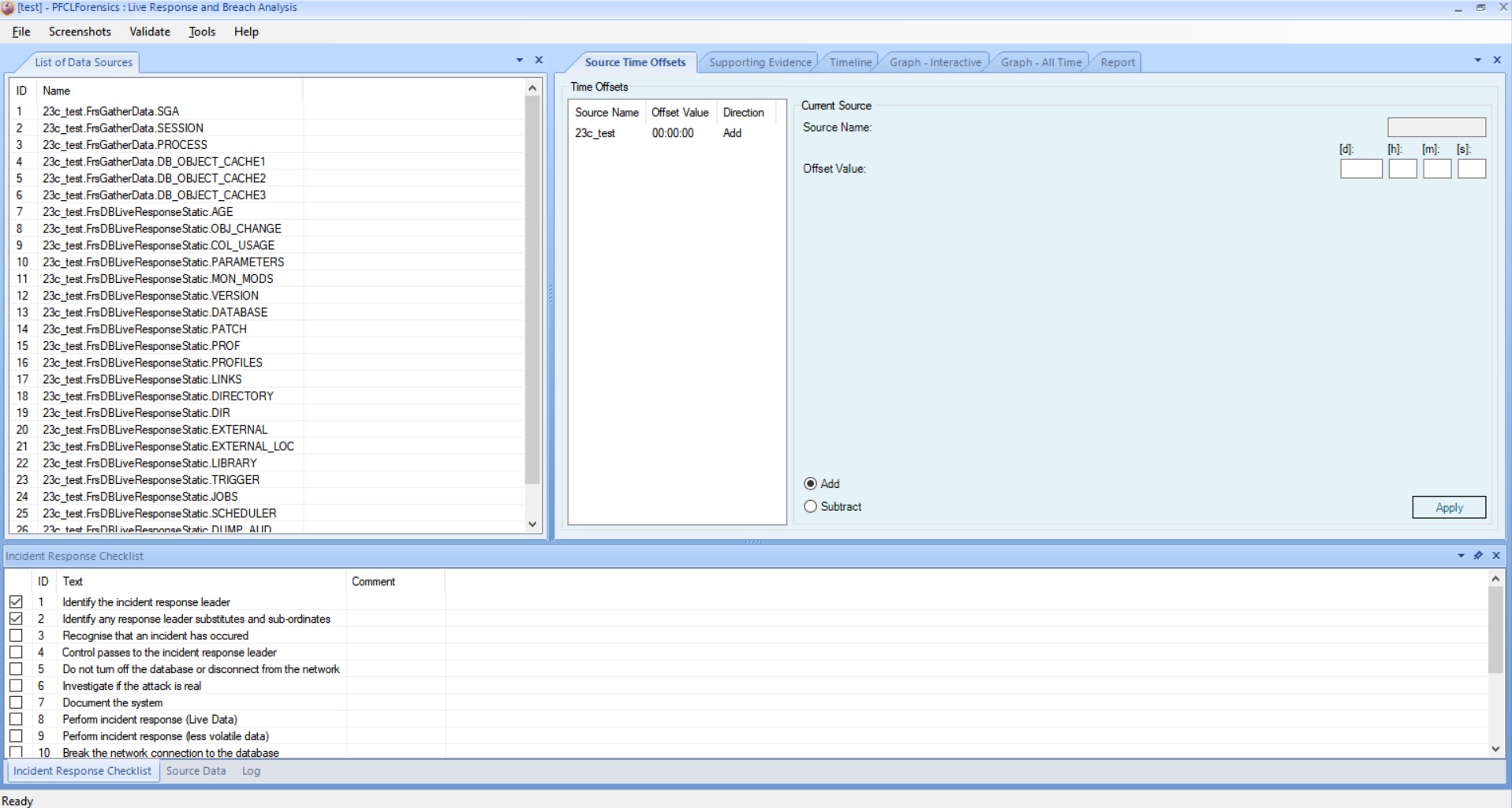
Task: Check item 6 Investigate if the attack is real
Action: [x=16, y=686]
